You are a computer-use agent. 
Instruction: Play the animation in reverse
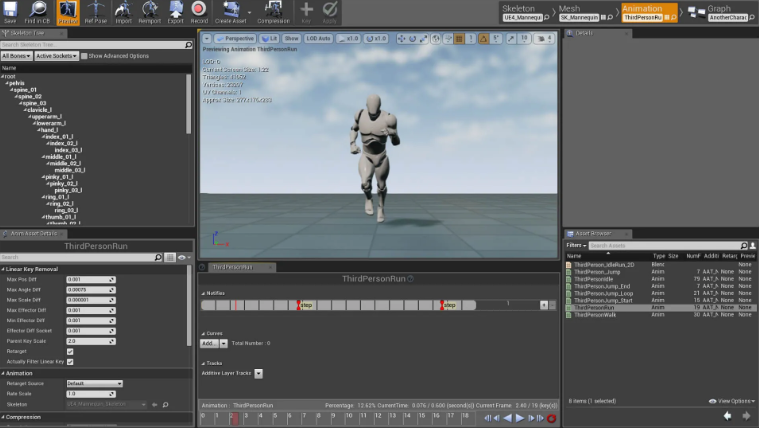[507, 418]
